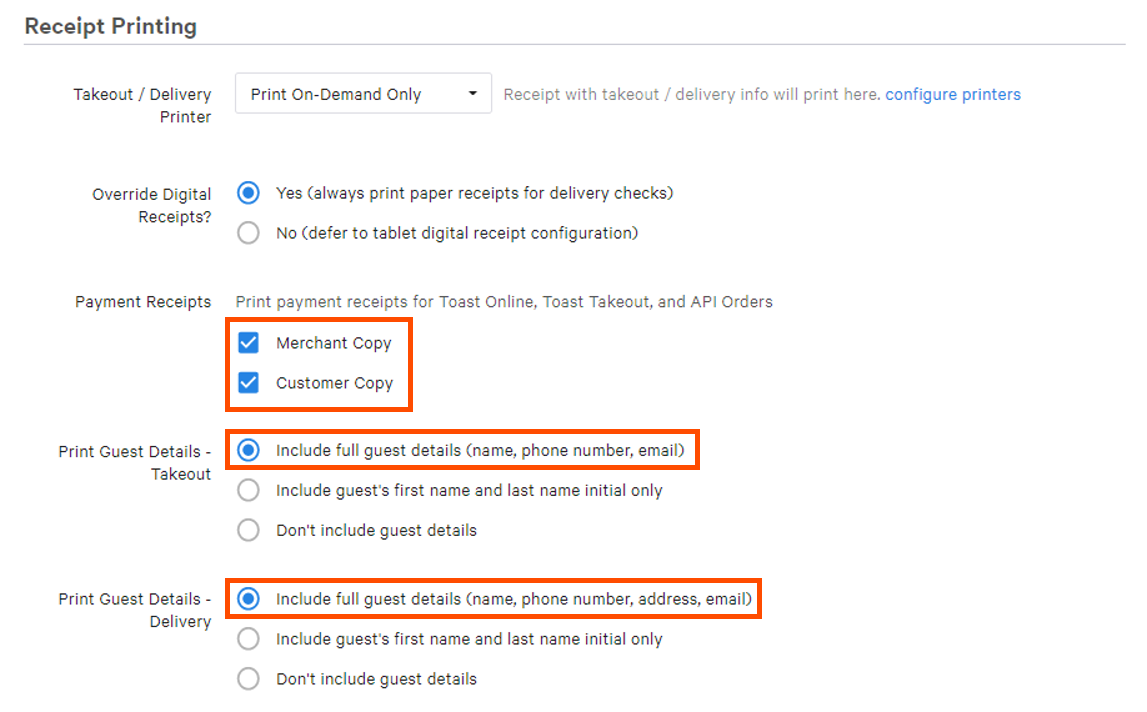Open the Takeout / Delivery Printer dropdown
This screenshot has height=712, width=1147.
362,92
